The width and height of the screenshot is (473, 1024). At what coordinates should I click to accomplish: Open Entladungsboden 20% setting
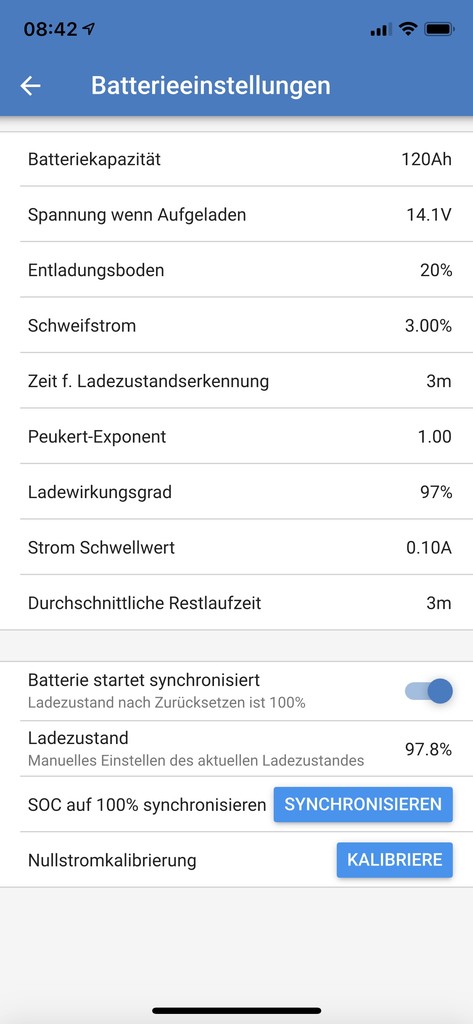236,270
